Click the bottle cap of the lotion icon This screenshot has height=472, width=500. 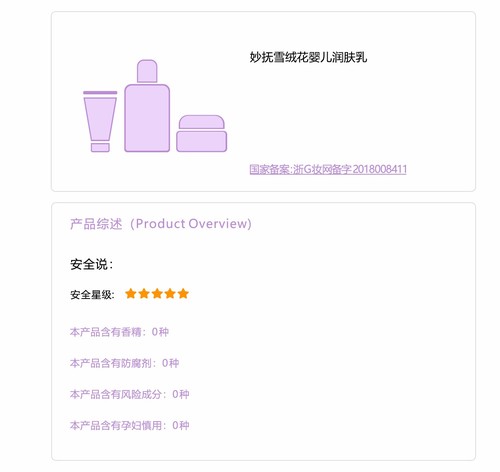pyautogui.click(x=147, y=71)
